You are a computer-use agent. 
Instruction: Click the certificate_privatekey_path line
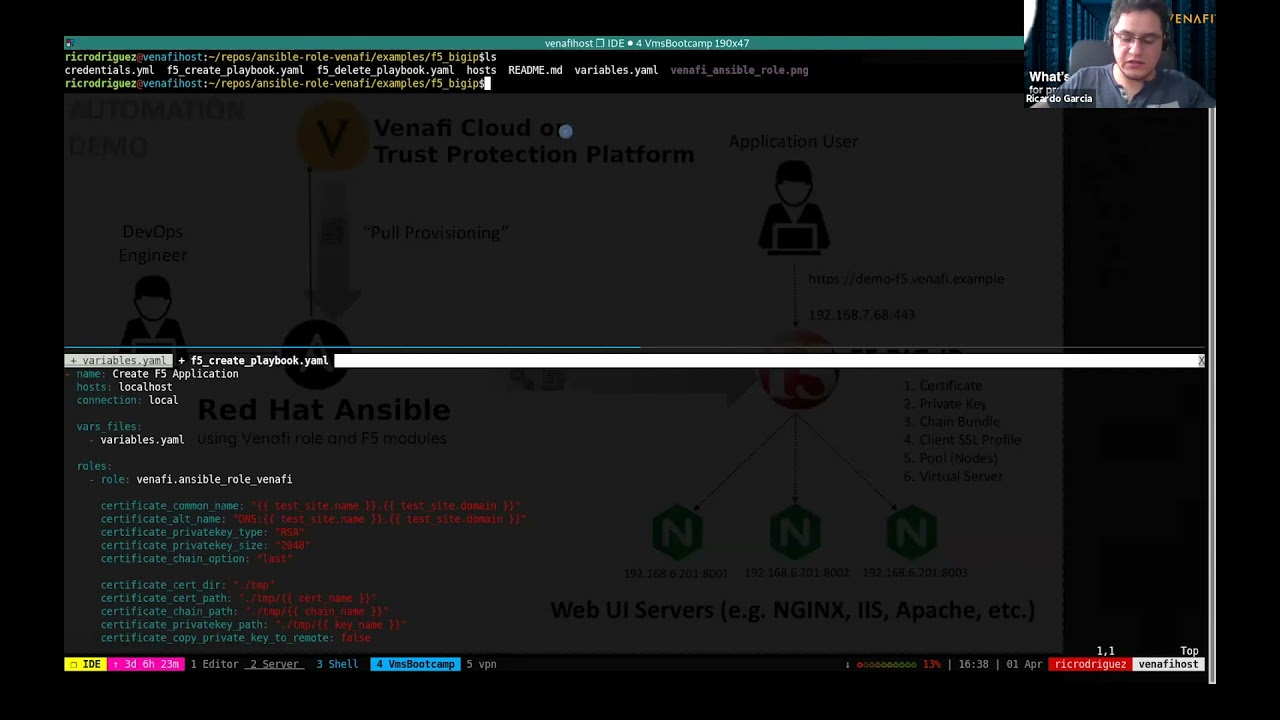(x=253, y=625)
